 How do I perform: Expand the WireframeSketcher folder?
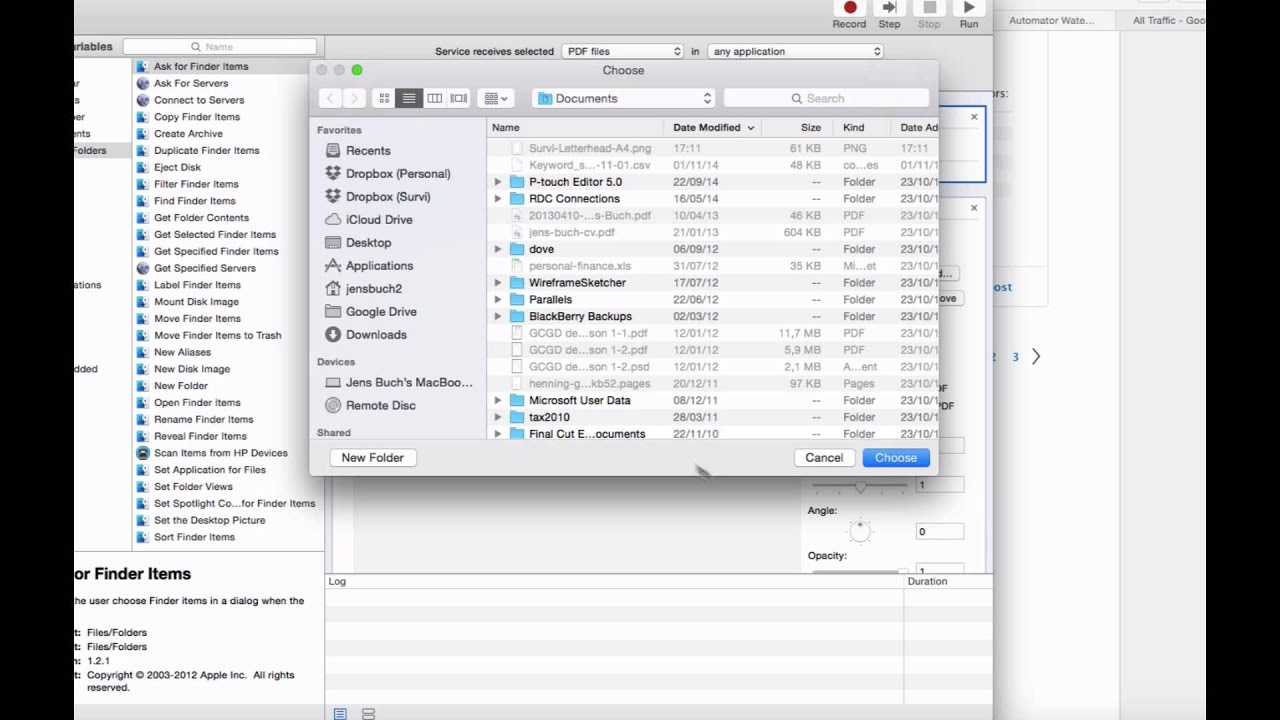pos(498,283)
